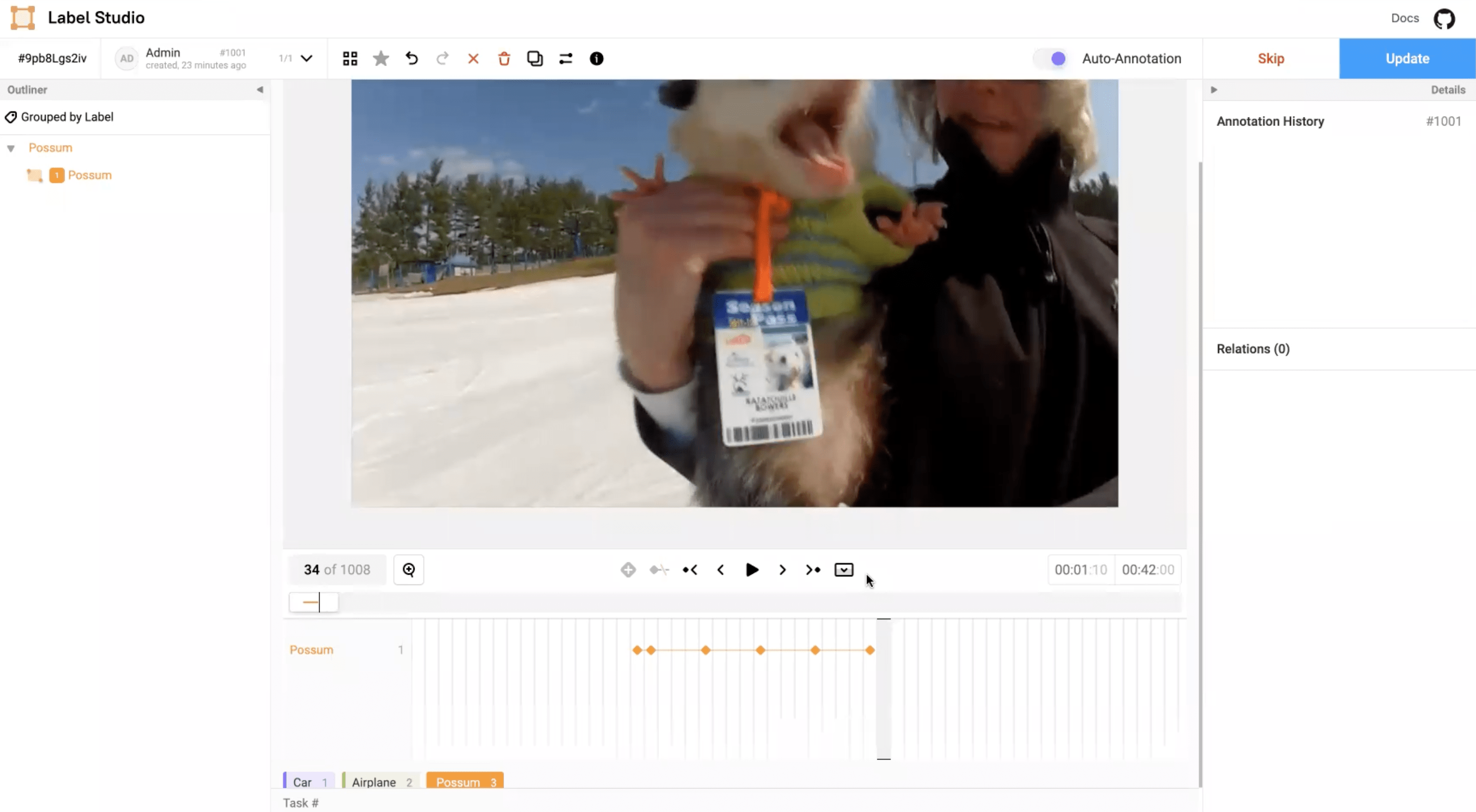Undo the last action
Screen dimensions: 1476x812
tap(411, 58)
